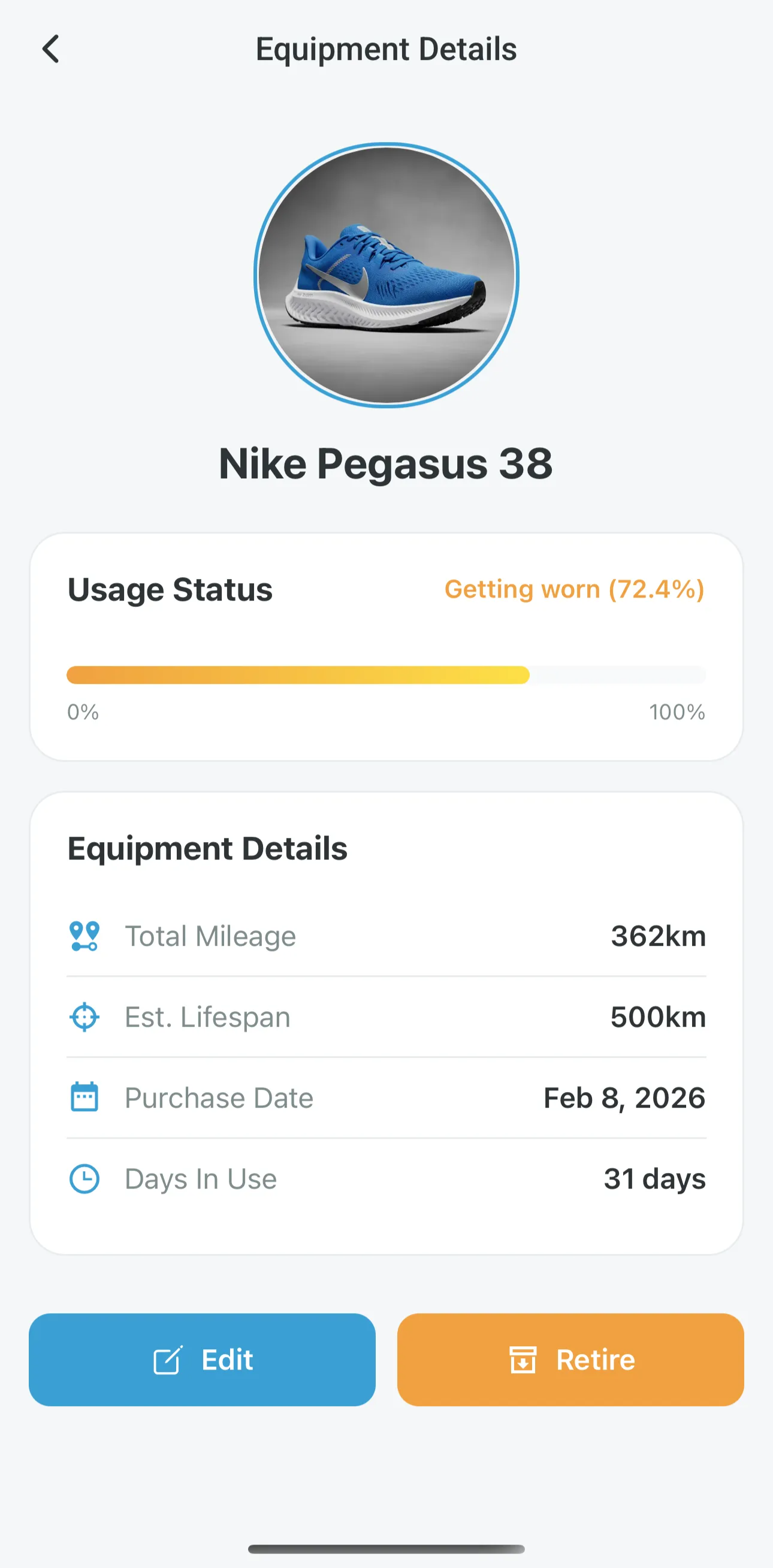Click the Est. Lifespan crosshair icon
This screenshot has width=773, height=1568.
[84, 1017]
